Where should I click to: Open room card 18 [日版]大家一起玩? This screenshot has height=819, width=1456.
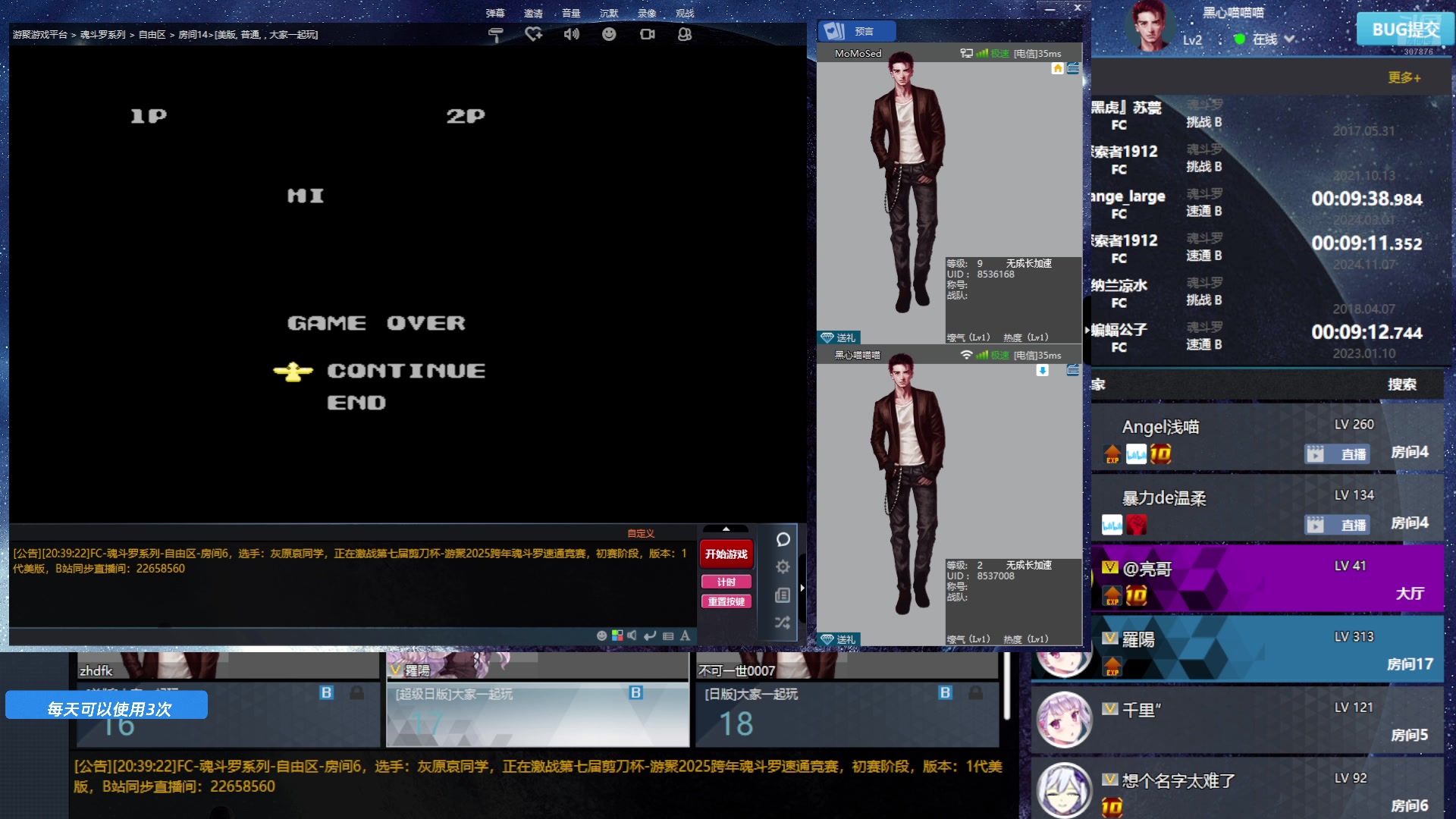tap(847, 714)
